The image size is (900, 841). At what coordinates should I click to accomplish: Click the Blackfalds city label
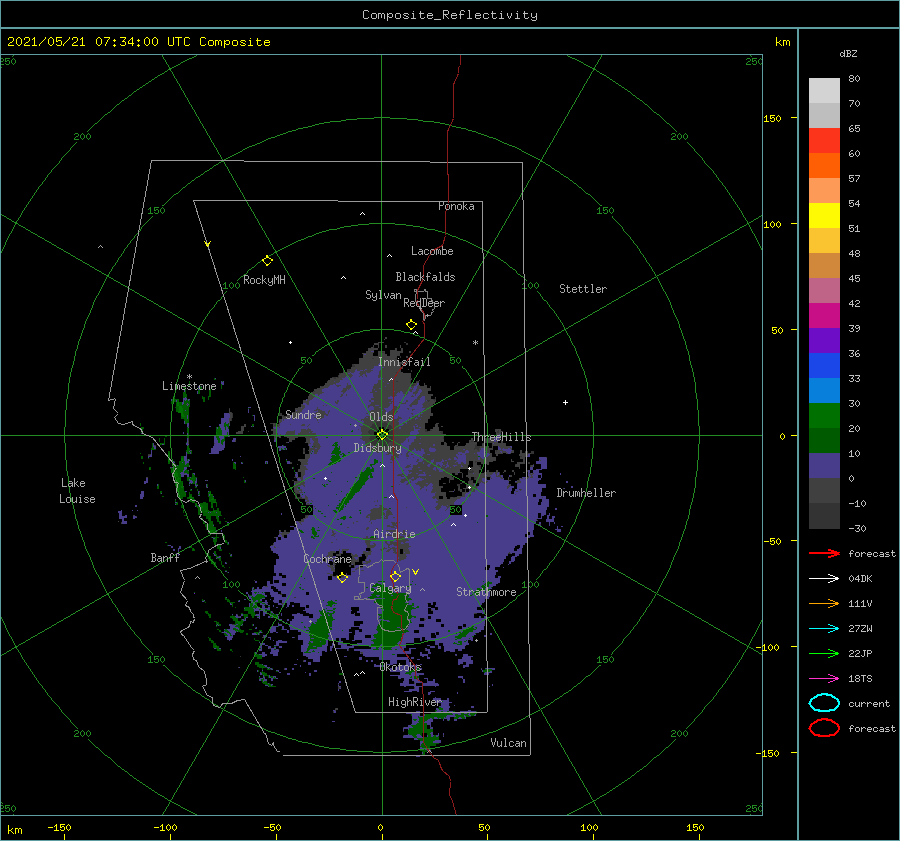425,277
